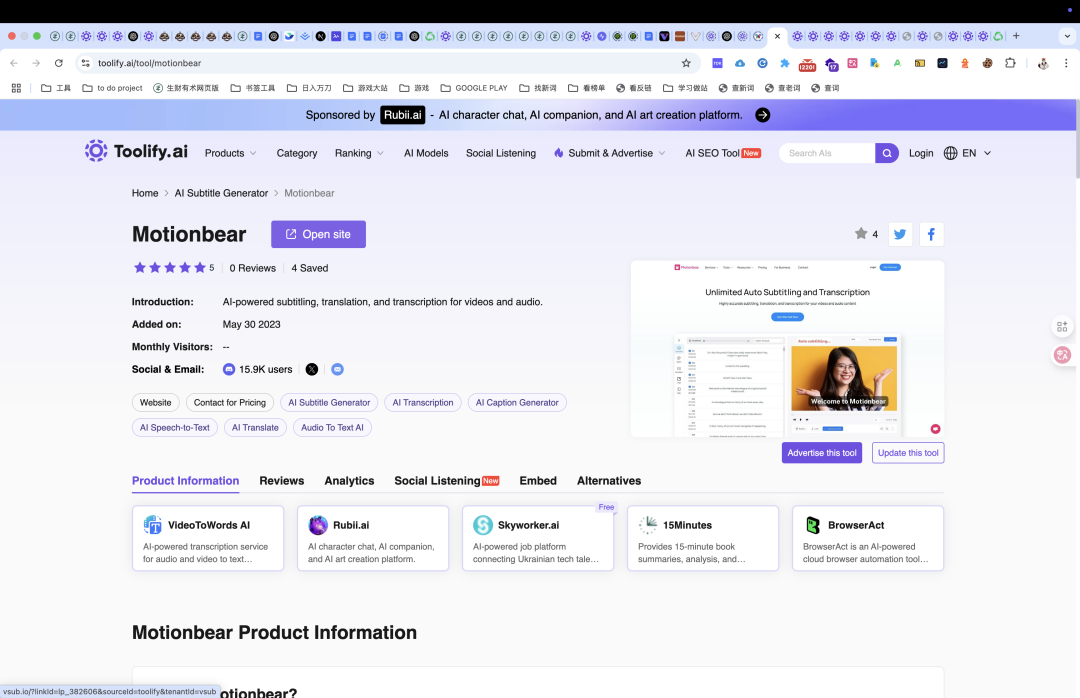Open BrowserAct card icon
Image resolution: width=1080 pixels, height=698 pixels.
coord(813,525)
